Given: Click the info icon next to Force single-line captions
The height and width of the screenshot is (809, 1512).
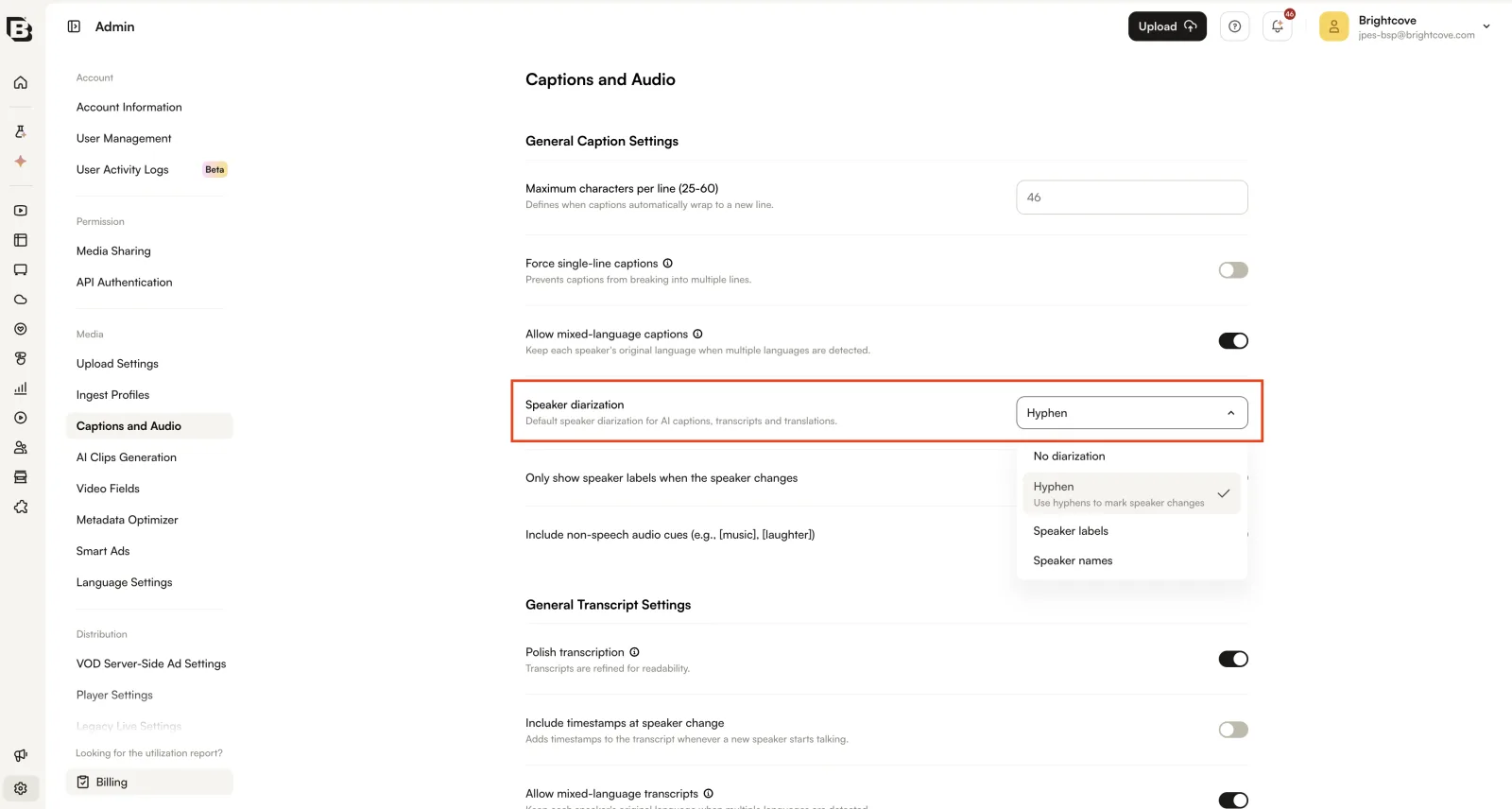Looking at the screenshot, I should coord(668,264).
